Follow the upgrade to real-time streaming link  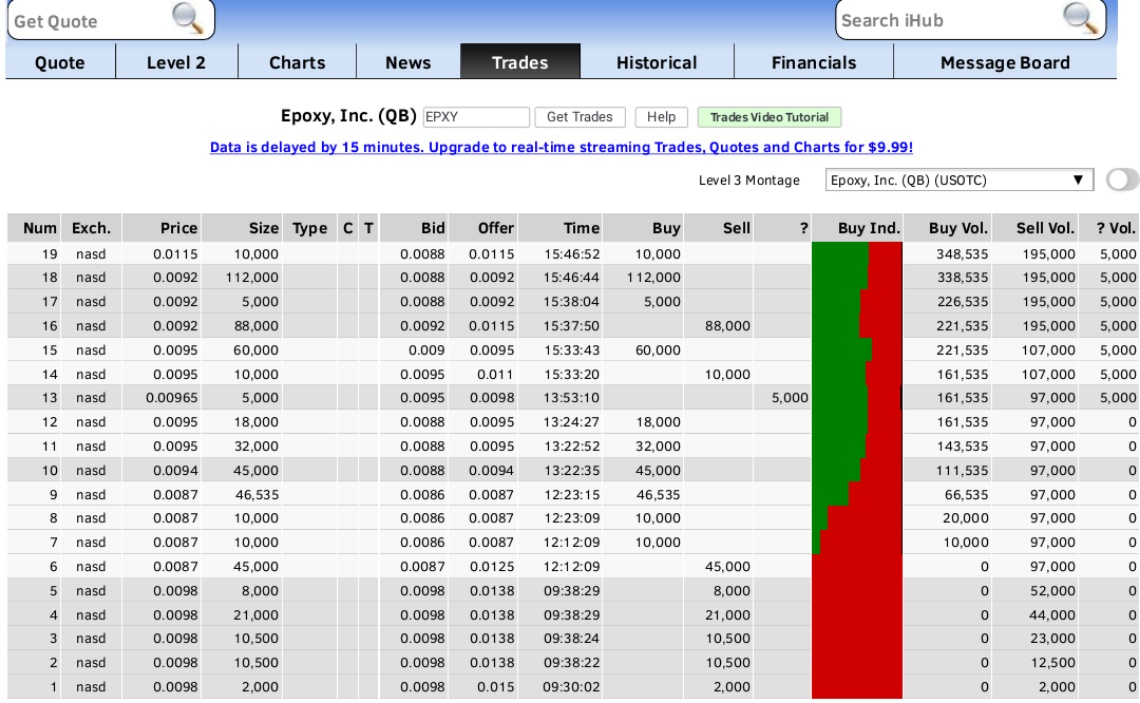(x=561, y=147)
